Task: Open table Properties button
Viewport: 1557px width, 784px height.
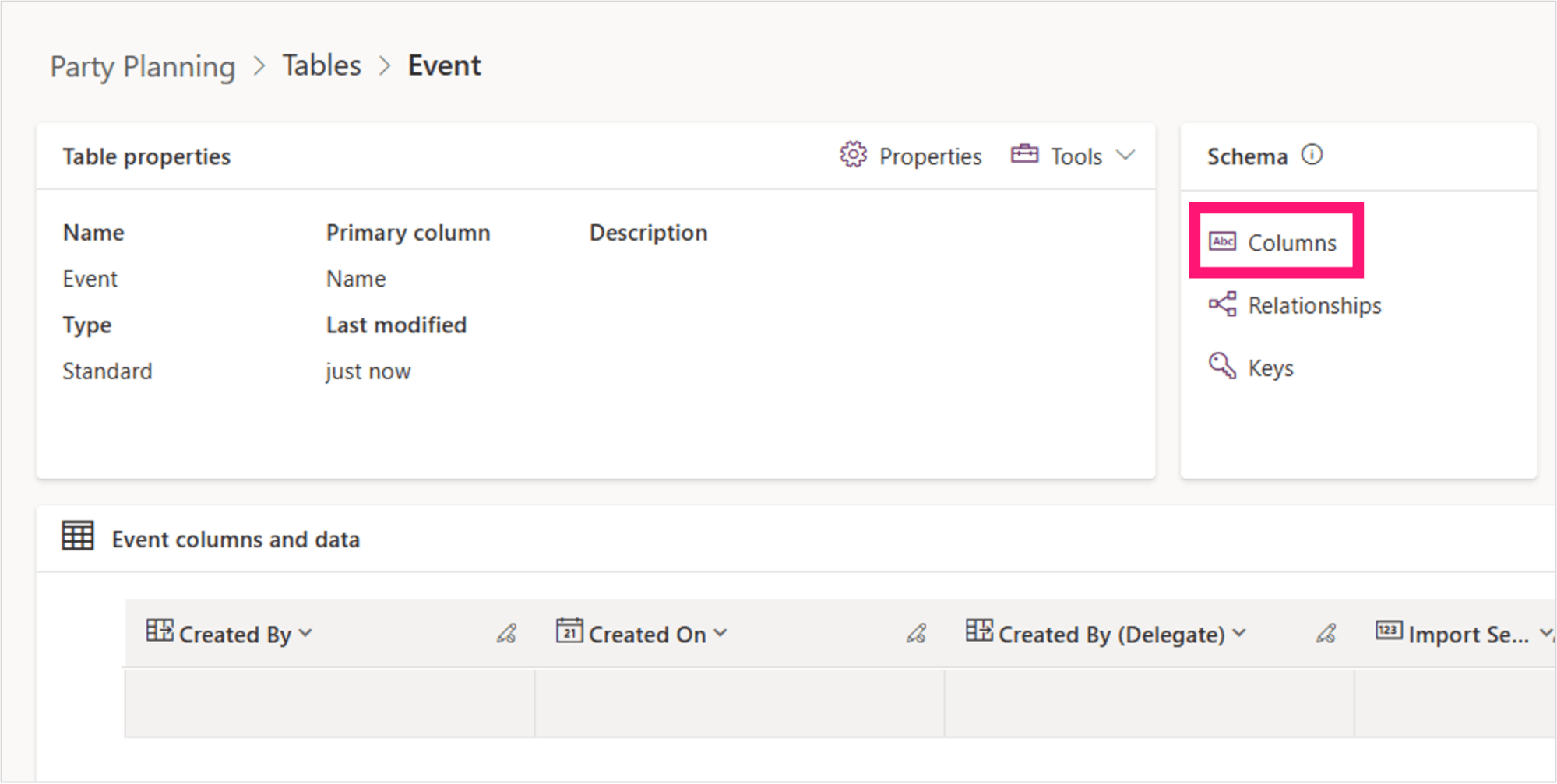Action: (x=911, y=156)
